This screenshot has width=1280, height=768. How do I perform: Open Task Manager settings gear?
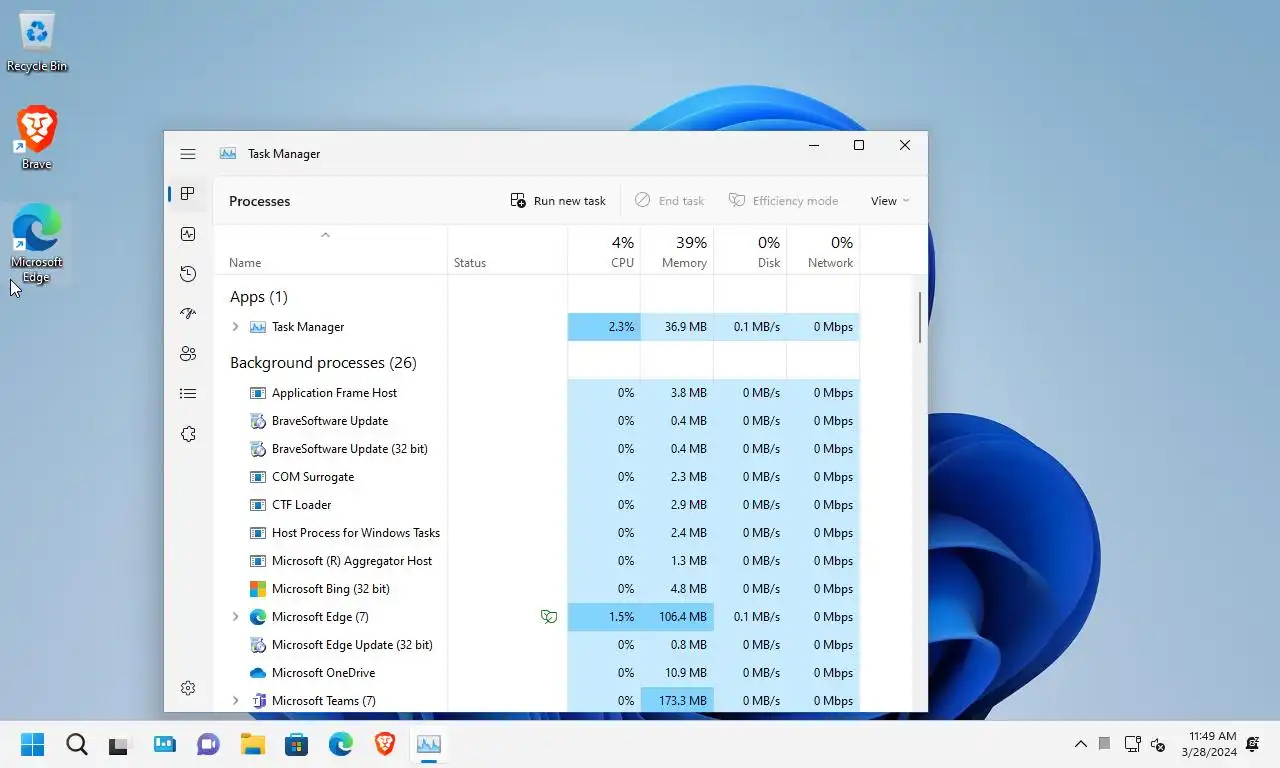tap(188, 688)
